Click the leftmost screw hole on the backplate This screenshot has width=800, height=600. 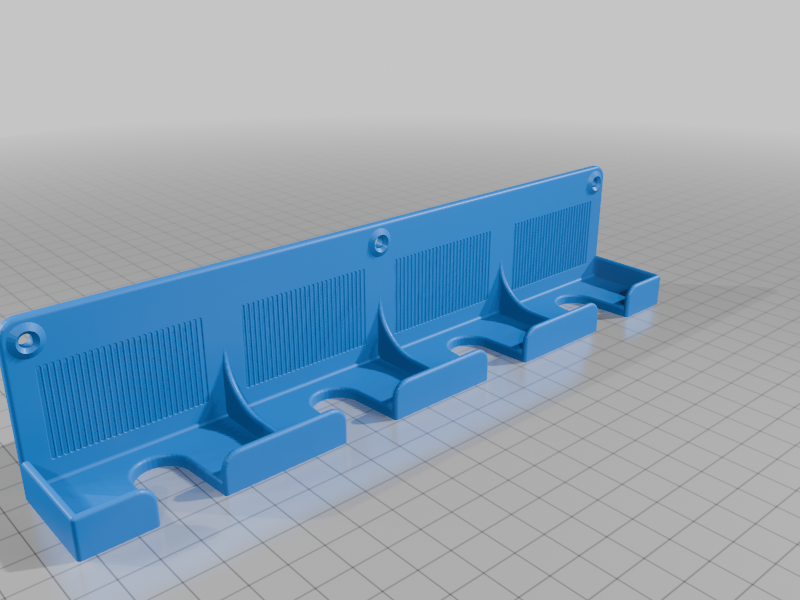pyautogui.click(x=27, y=342)
